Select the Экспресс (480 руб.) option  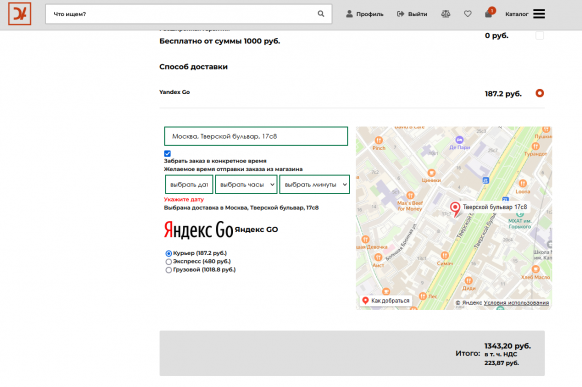(169, 262)
